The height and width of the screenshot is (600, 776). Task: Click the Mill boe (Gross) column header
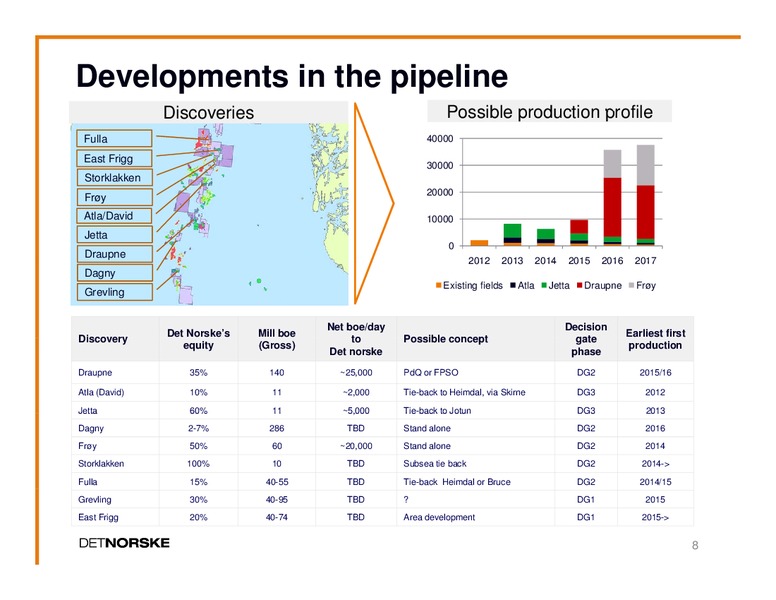277,339
